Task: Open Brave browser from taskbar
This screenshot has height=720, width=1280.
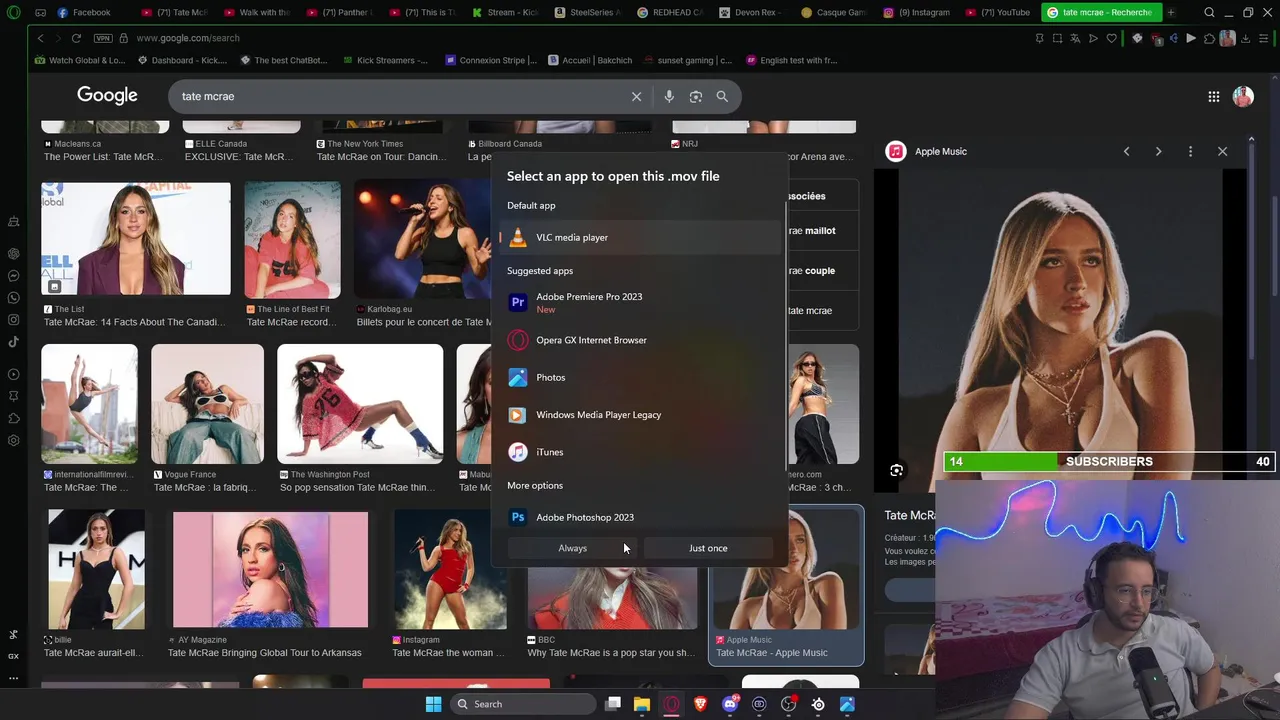Action: click(700, 704)
